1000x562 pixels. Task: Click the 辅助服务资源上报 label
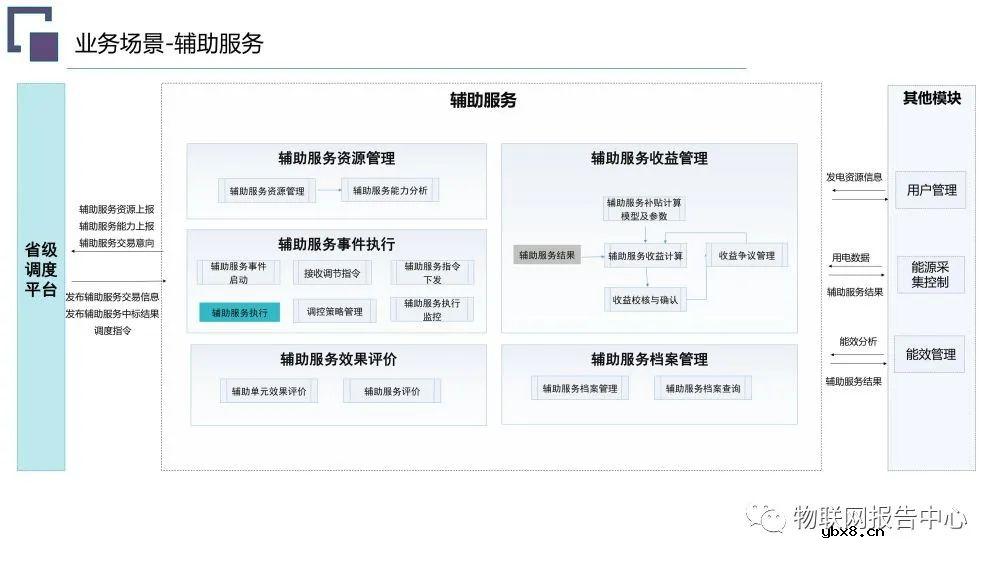pyautogui.click(x=117, y=209)
